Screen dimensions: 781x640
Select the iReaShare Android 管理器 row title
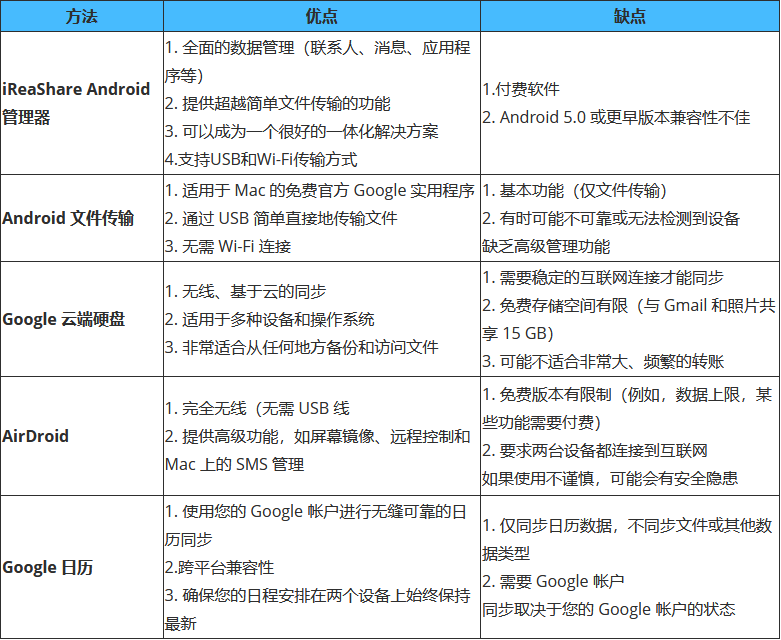click(x=76, y=103)
